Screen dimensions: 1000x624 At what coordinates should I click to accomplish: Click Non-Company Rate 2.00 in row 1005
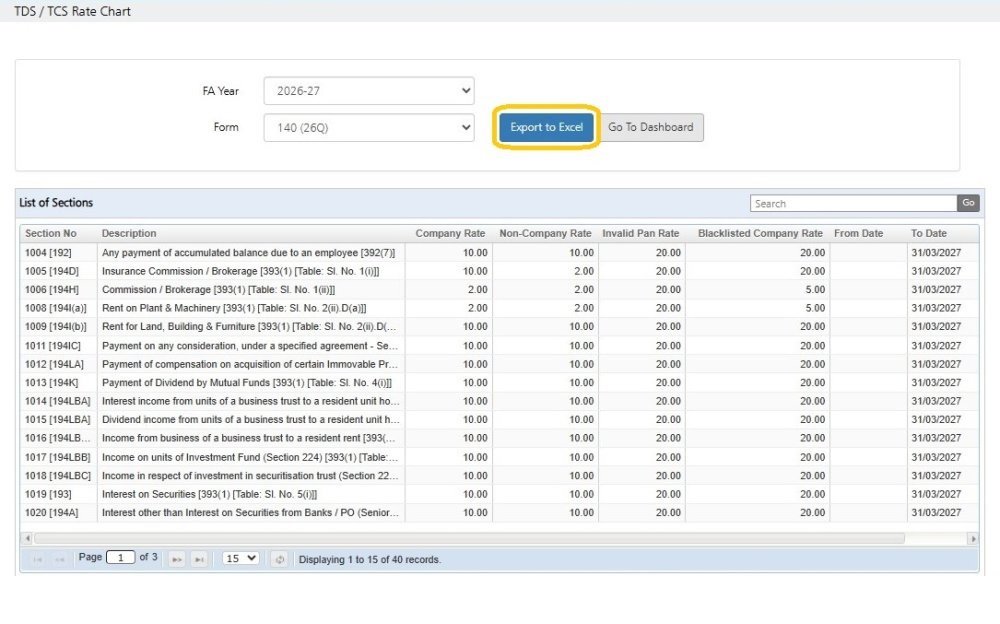pos(584,271)
